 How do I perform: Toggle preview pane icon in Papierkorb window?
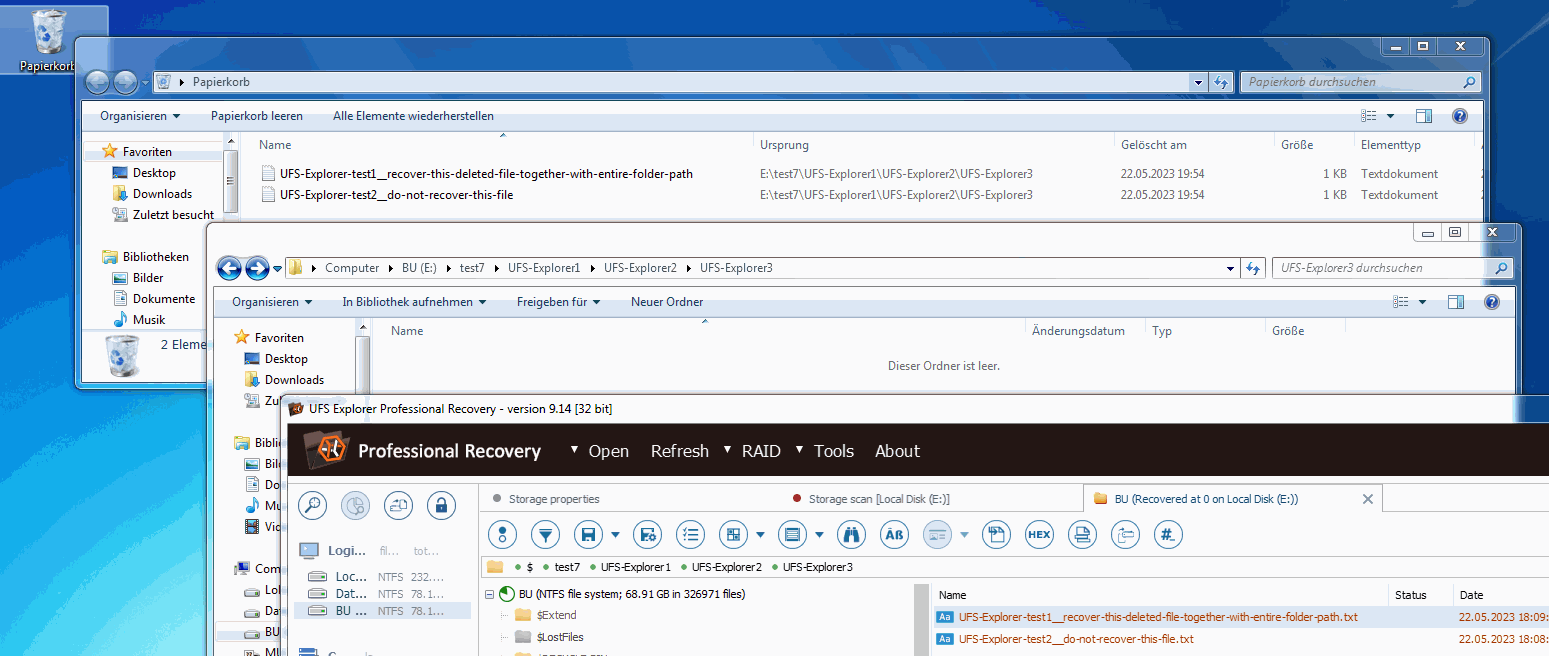coord(1424,116)
